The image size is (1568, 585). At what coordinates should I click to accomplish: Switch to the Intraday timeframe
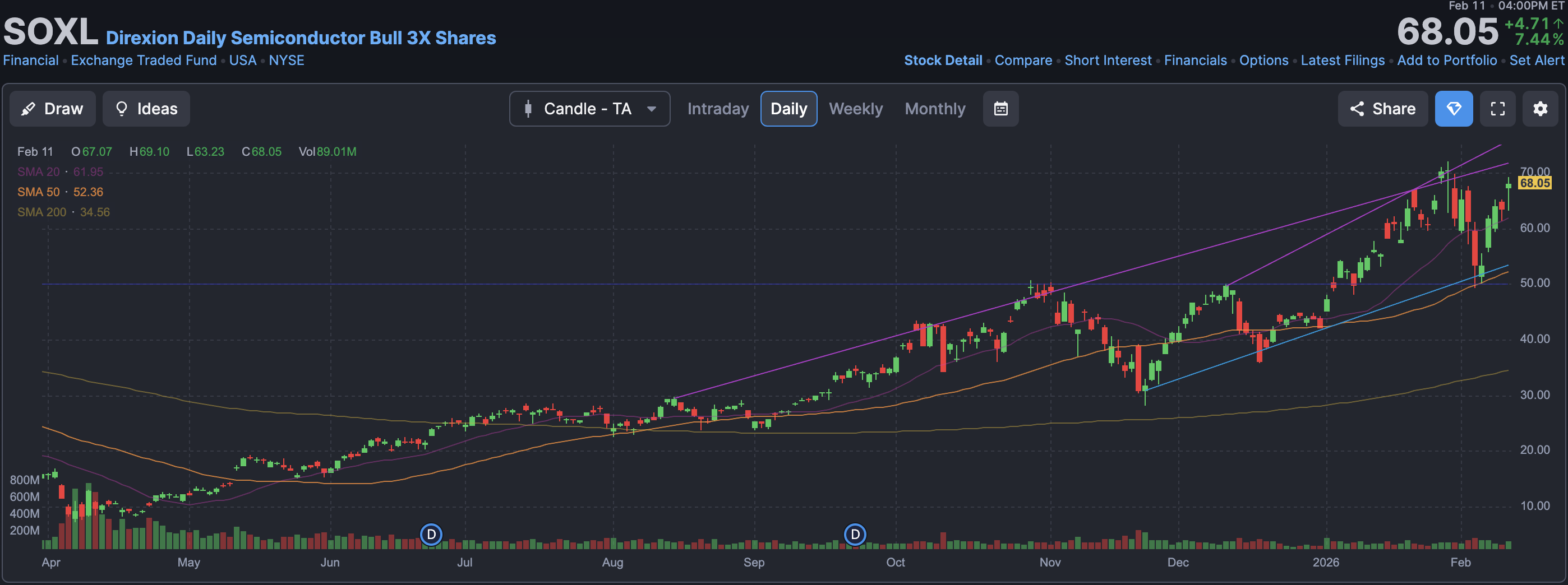pyautogui.click(x=718, y=109)
